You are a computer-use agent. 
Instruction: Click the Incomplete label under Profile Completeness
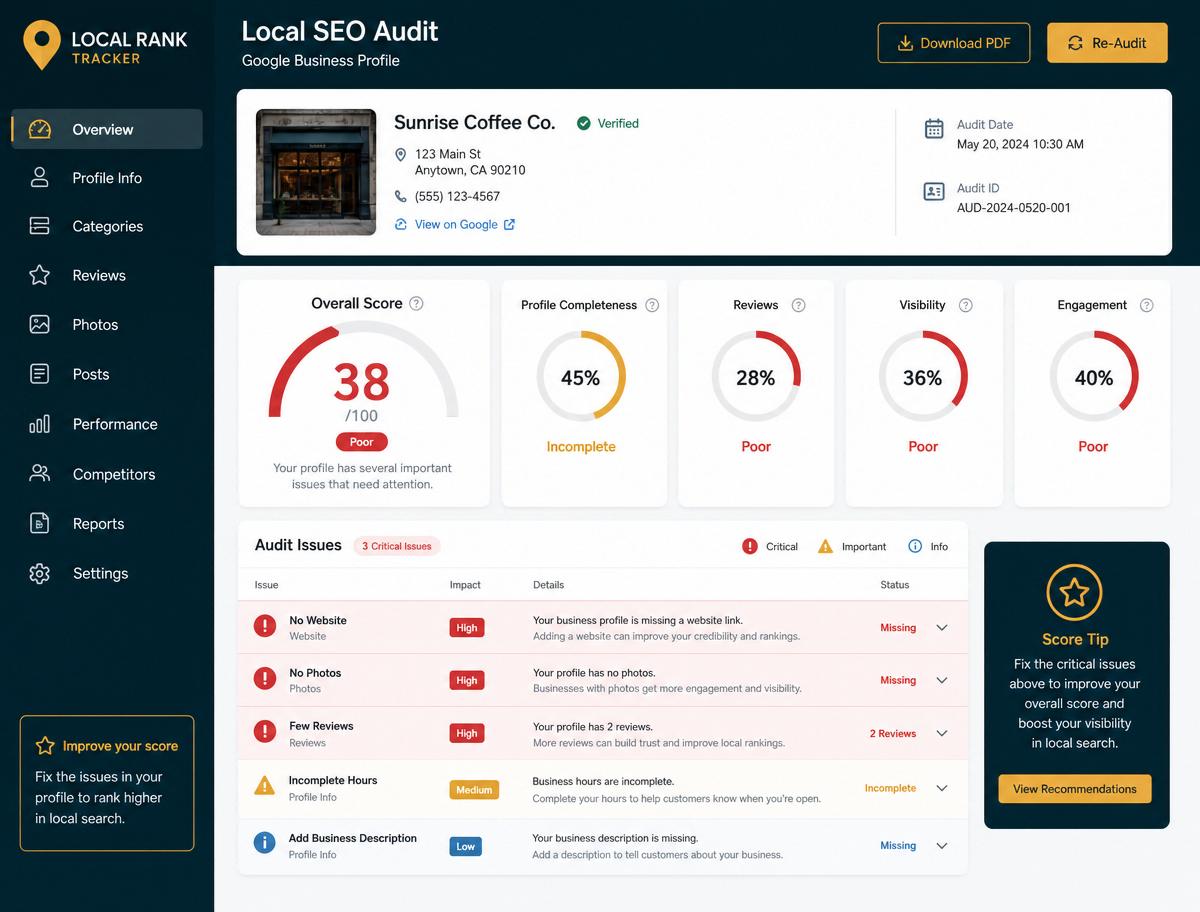click(581, 447)
